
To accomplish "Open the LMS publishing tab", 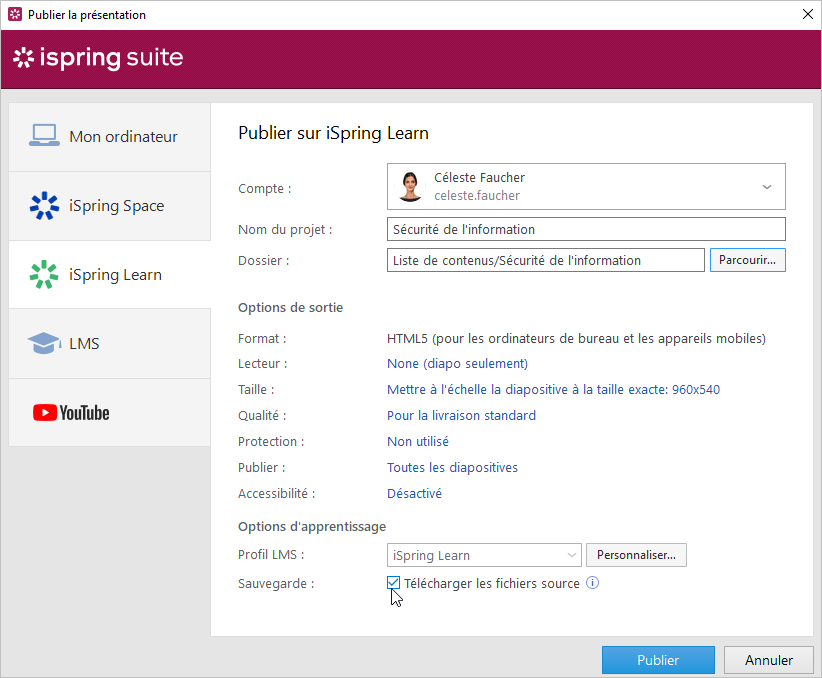I will click(110, 343).
